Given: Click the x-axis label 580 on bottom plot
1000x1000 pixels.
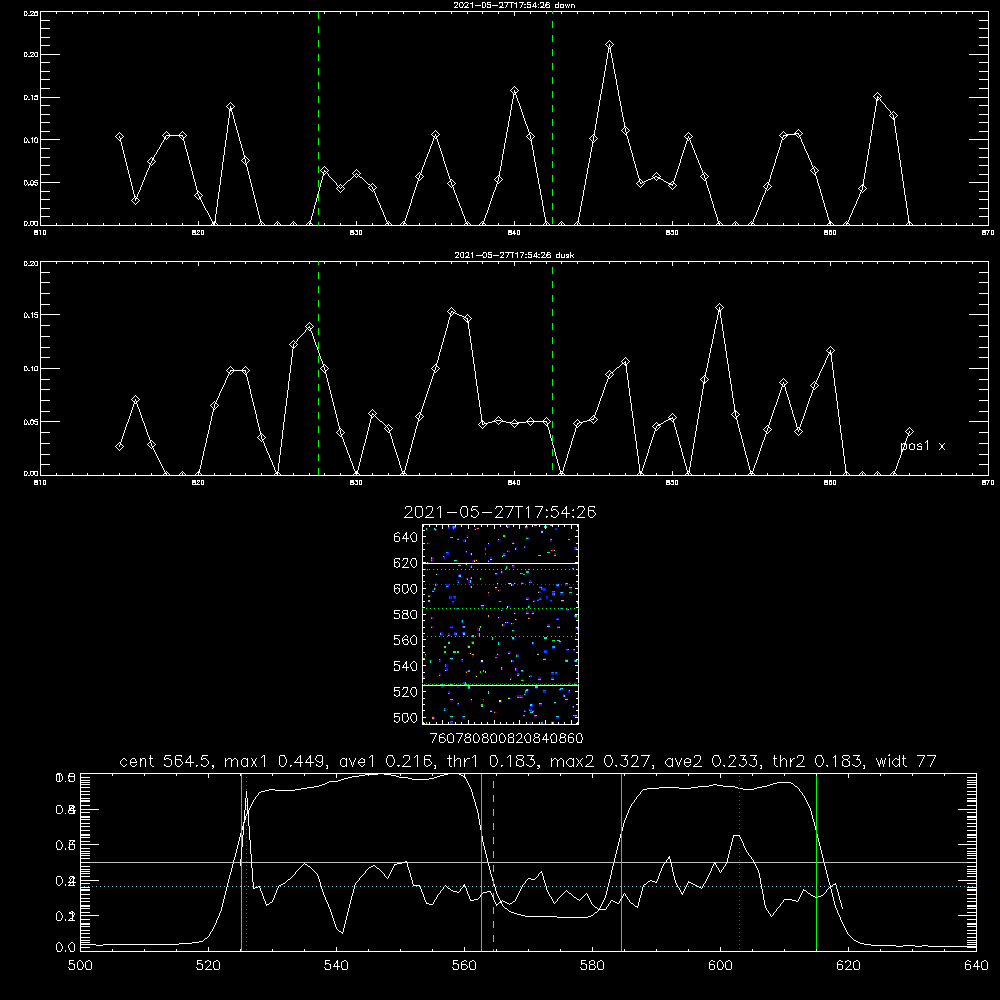Looking at the screenshot, I should (592, 965).
